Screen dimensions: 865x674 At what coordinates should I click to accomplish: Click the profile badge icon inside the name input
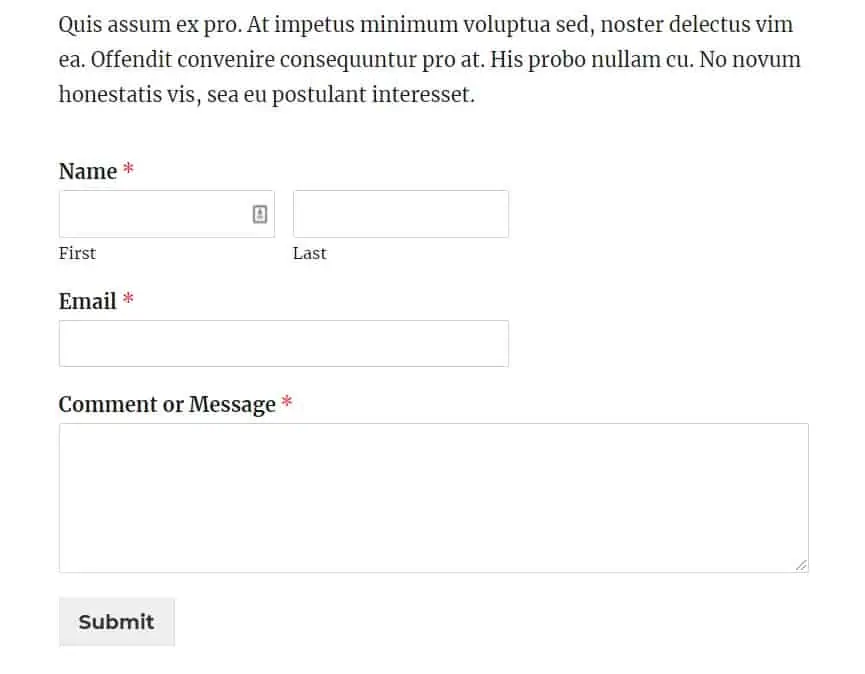[260, 213]
